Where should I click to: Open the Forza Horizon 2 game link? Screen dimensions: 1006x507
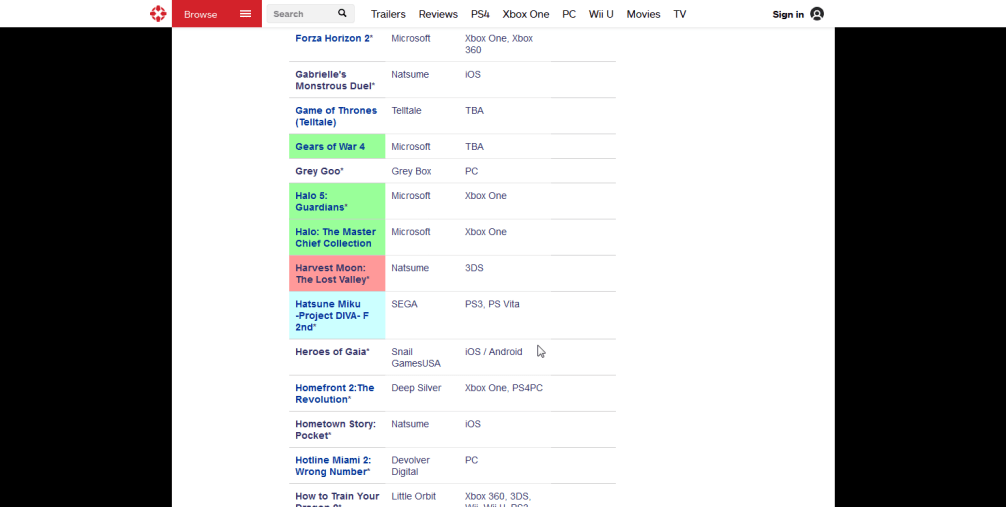tap(333, 38)
